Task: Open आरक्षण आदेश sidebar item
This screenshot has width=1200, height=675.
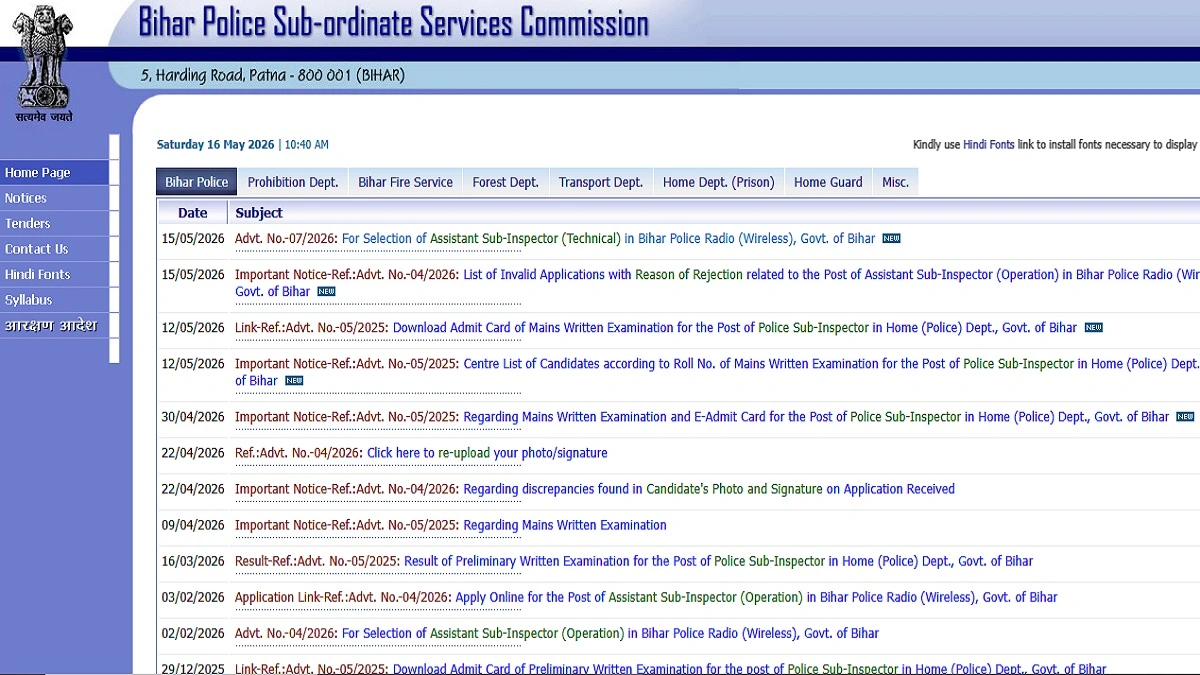Action: 54,326
